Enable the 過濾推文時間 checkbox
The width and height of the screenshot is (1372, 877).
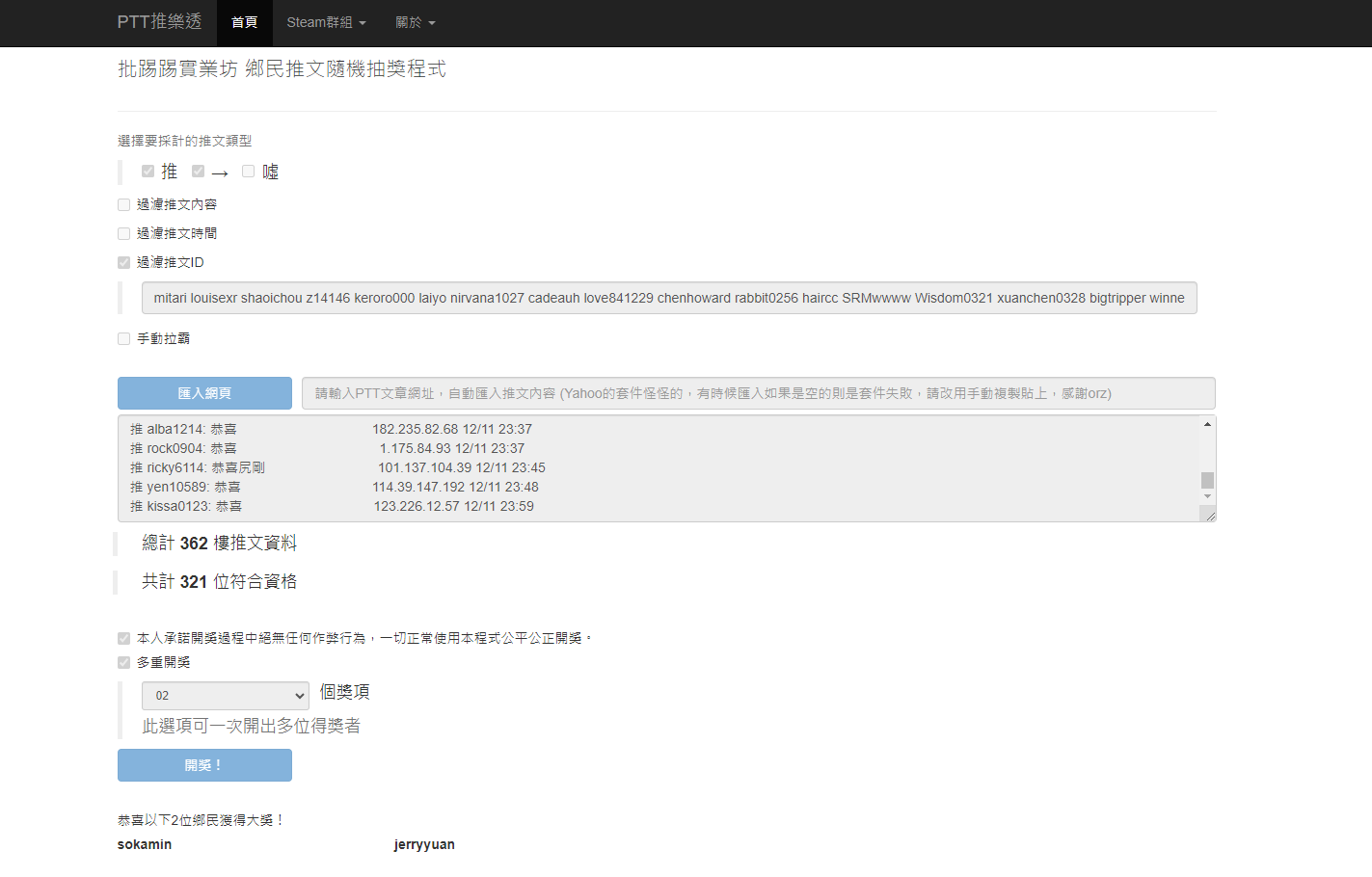tap(123, 233)
